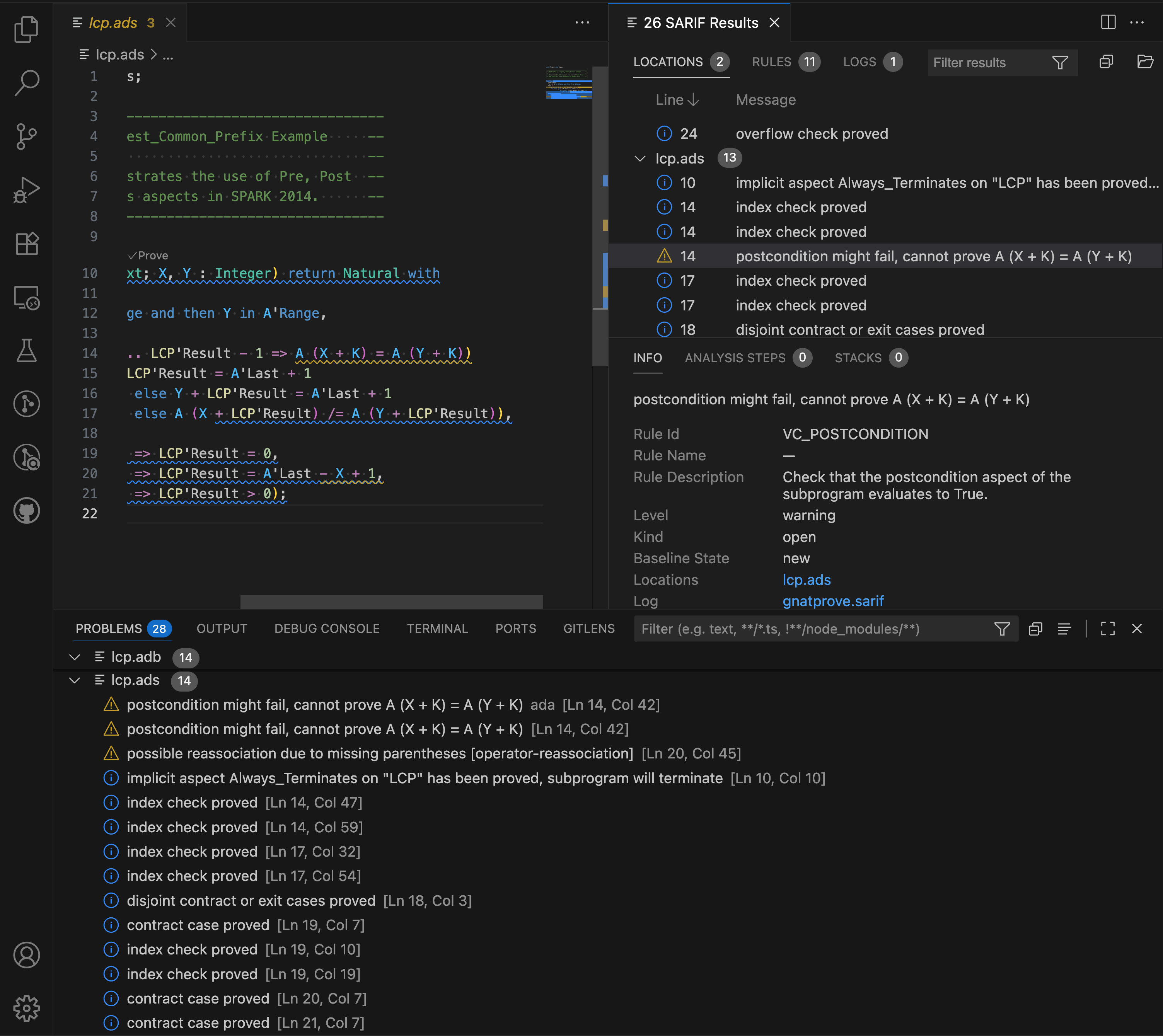Toggle the SARIF results filter funnel
Viewport: 1163px width, 1036px height.
(1059, 63)
